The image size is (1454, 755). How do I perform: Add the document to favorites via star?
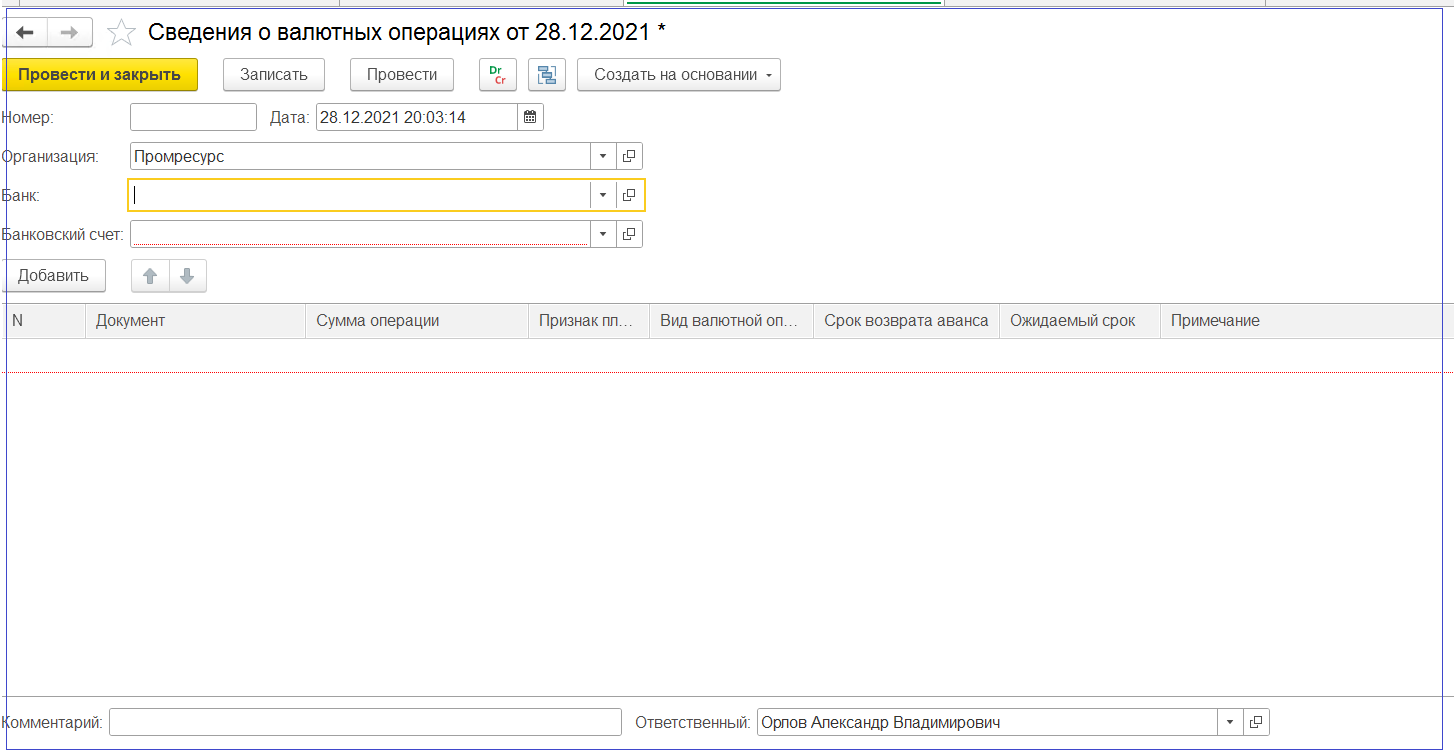coord(121,33)
